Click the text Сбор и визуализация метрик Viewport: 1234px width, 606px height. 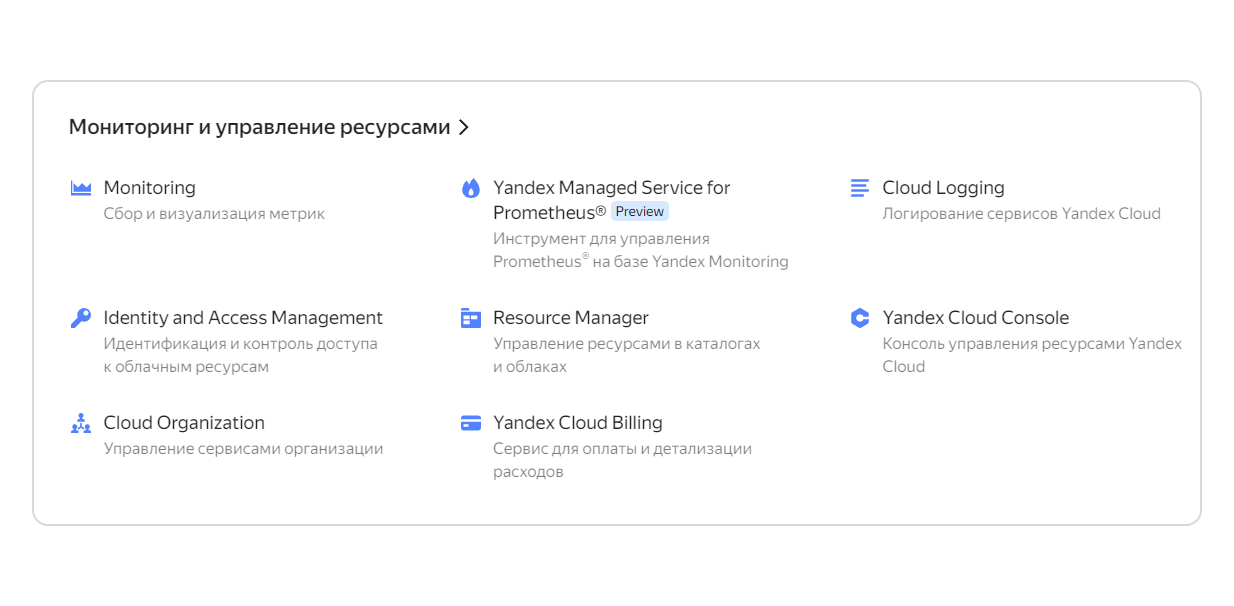pos(214,214)
